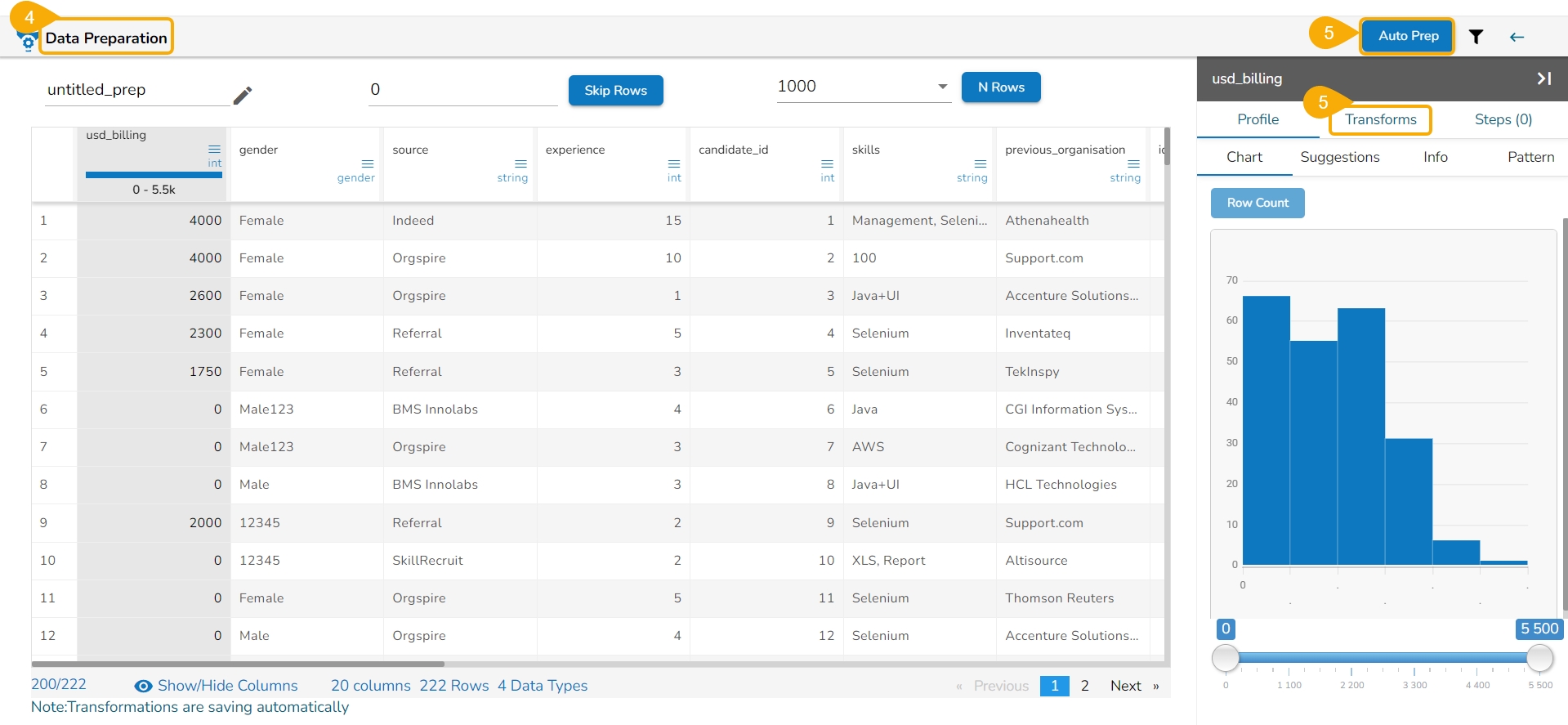Collapse the usd_billing side panel
1568x725 pixels.
(1543, 78)
